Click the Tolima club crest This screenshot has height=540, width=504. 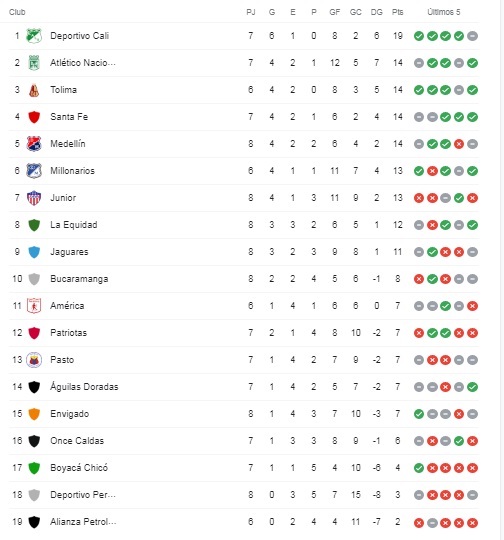34,90
